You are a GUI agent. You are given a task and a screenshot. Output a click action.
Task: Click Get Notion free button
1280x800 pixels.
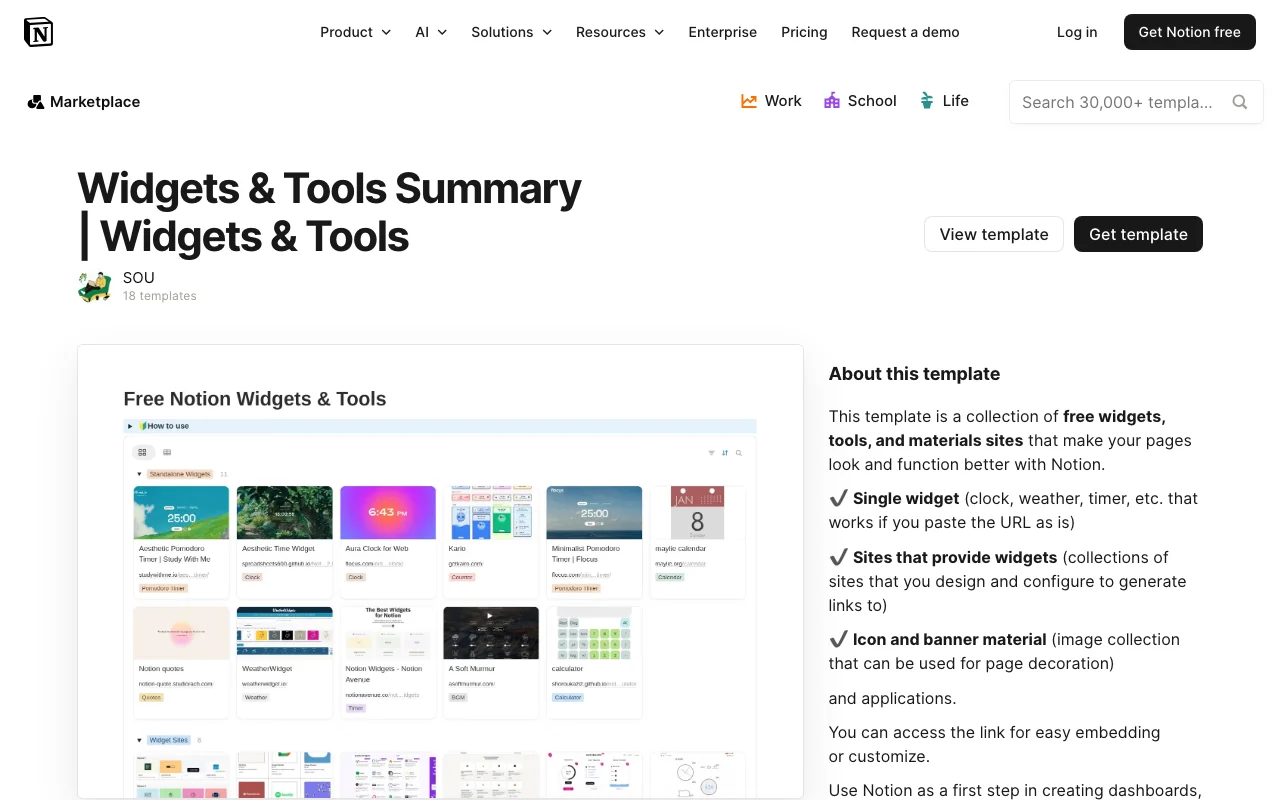[1190, 32]
